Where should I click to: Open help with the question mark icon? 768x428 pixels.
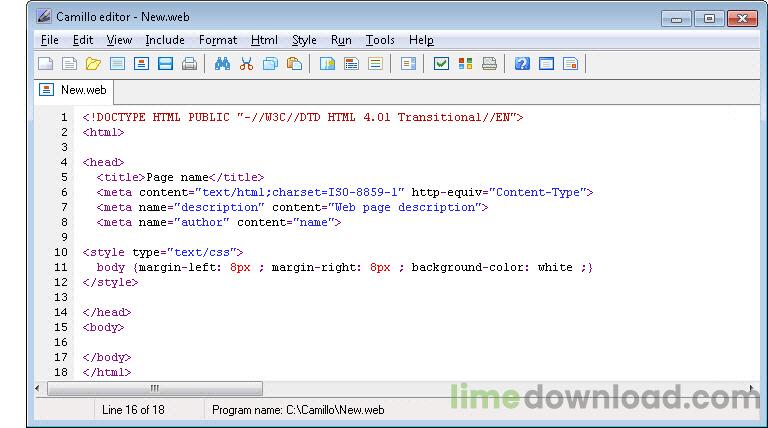click(522, 64)
